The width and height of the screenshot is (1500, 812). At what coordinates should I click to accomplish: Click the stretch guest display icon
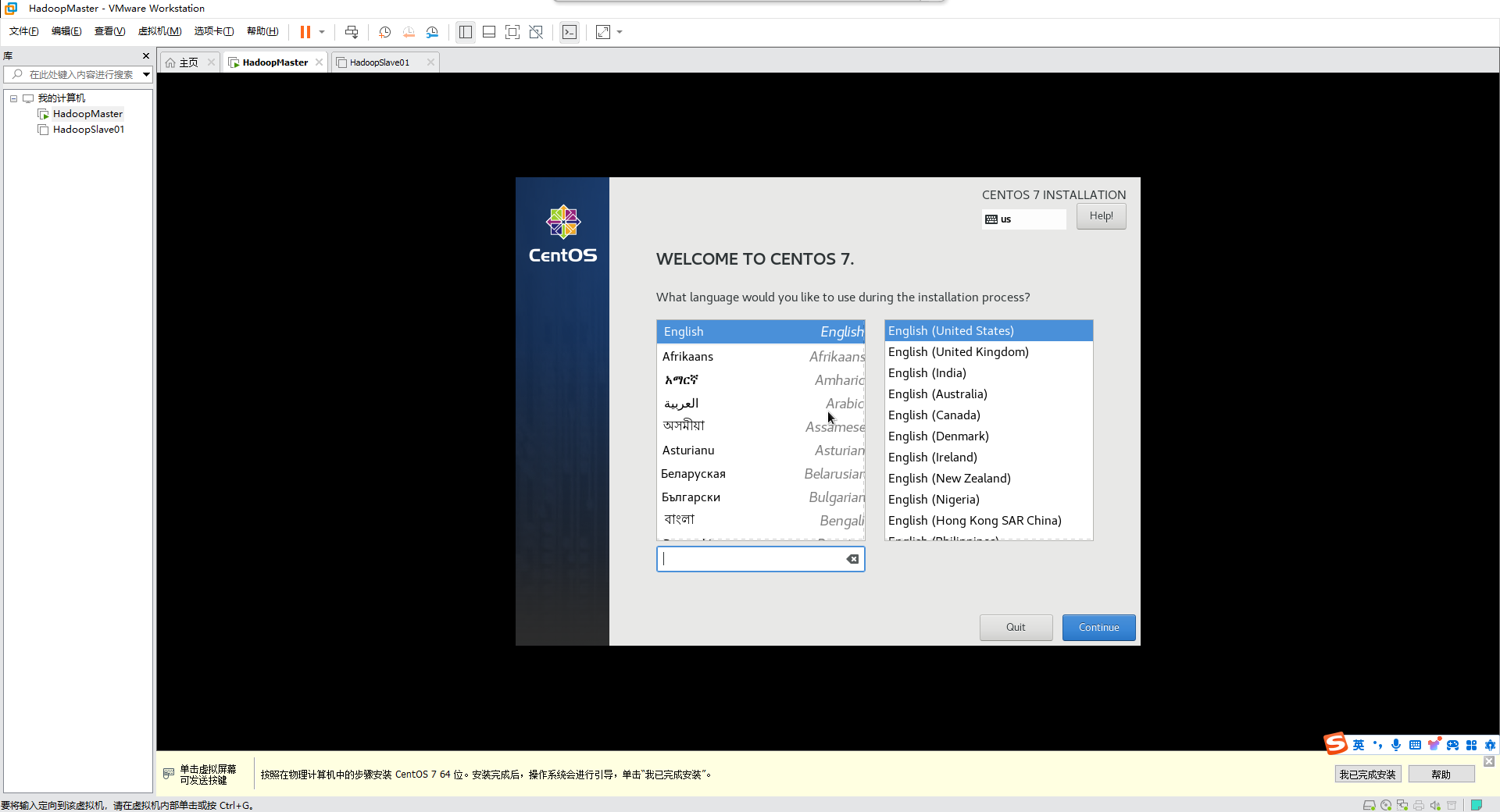tap(603, 32)
